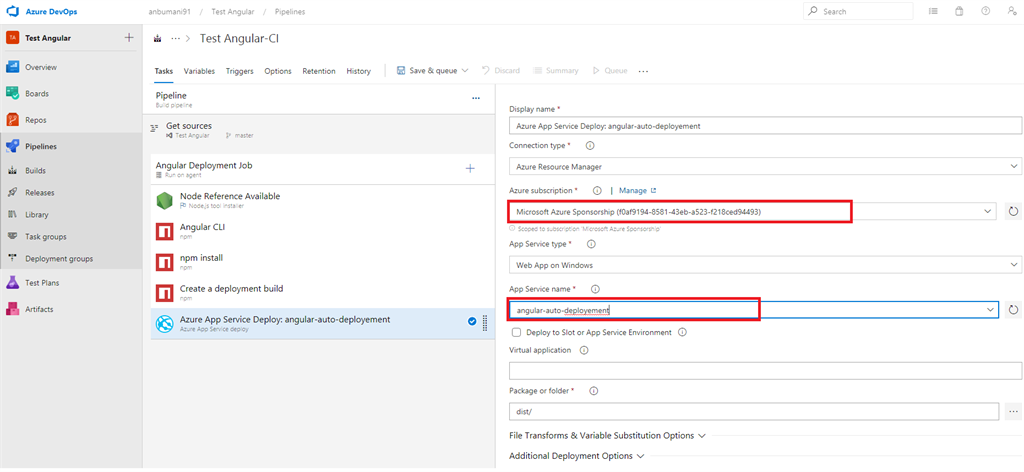Click the Boards sidebar icon

[12, 93]
